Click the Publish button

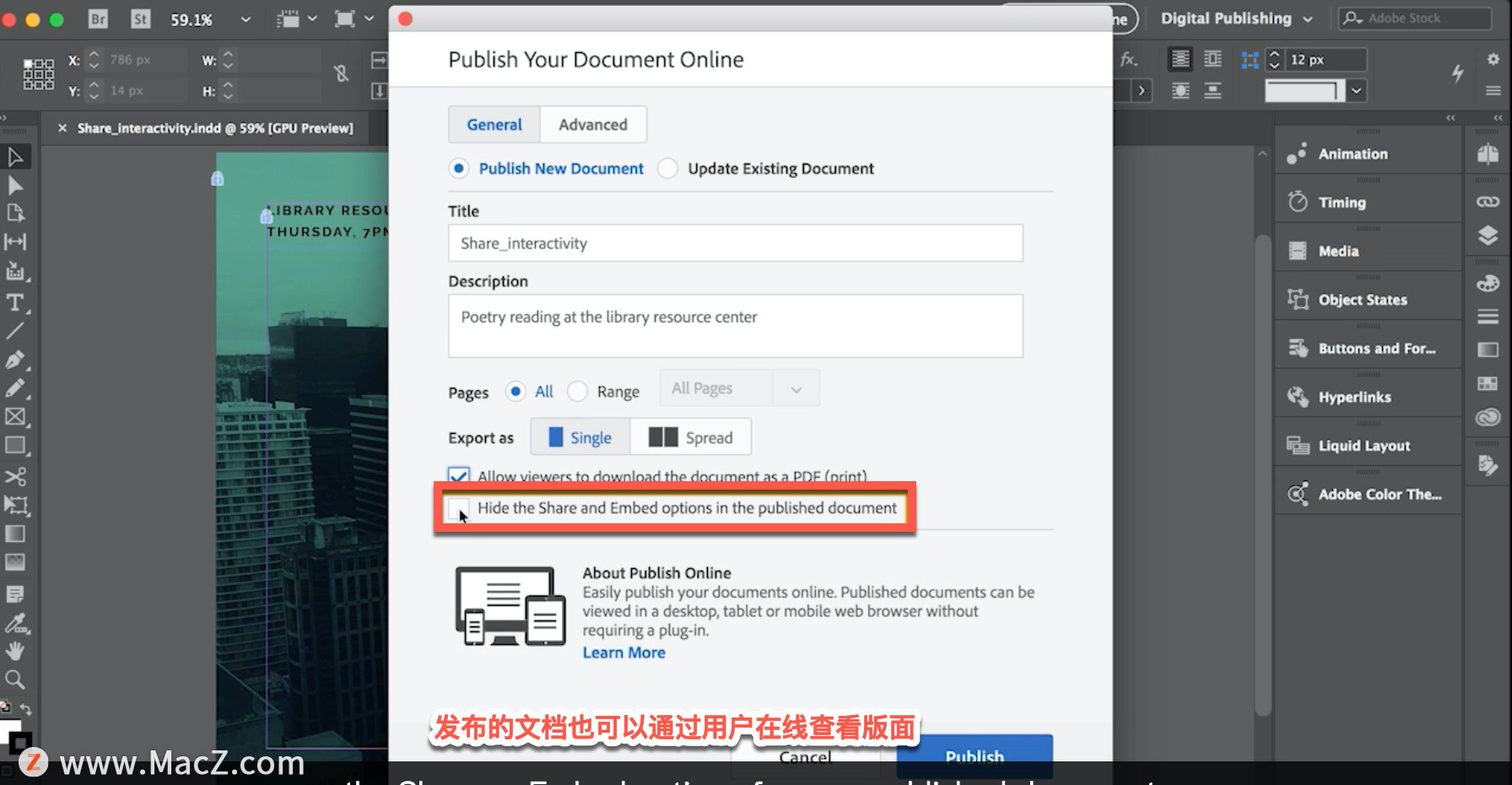click(975, 755)
